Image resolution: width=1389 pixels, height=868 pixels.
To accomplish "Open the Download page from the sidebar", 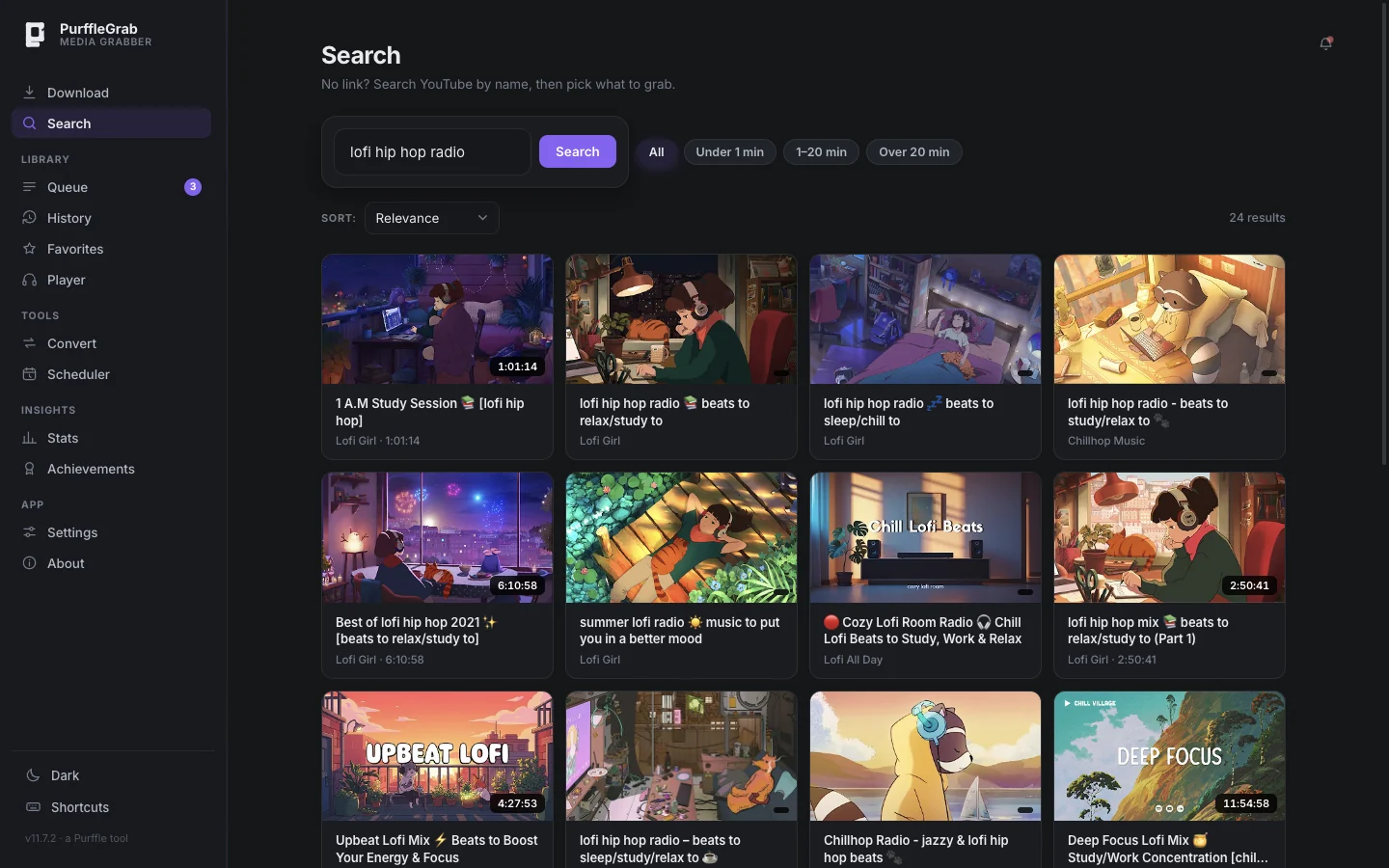I will pyautogui.click(x=111, y=93).
